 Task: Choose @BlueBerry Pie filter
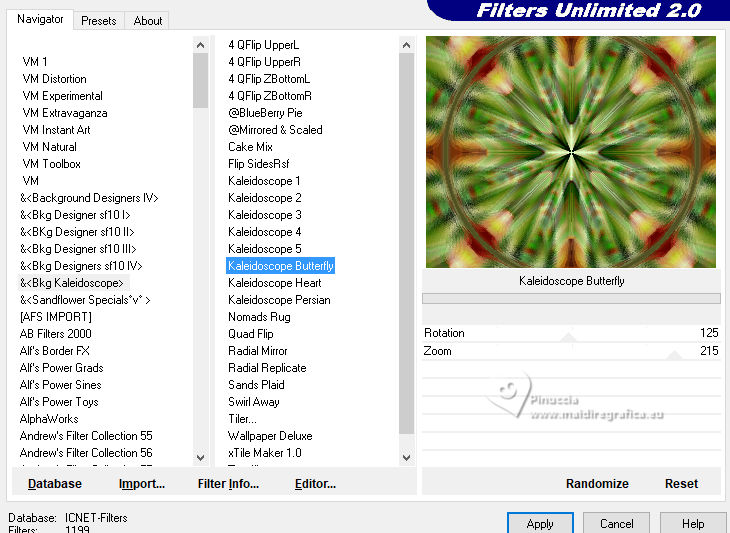(x=265, y=113)
